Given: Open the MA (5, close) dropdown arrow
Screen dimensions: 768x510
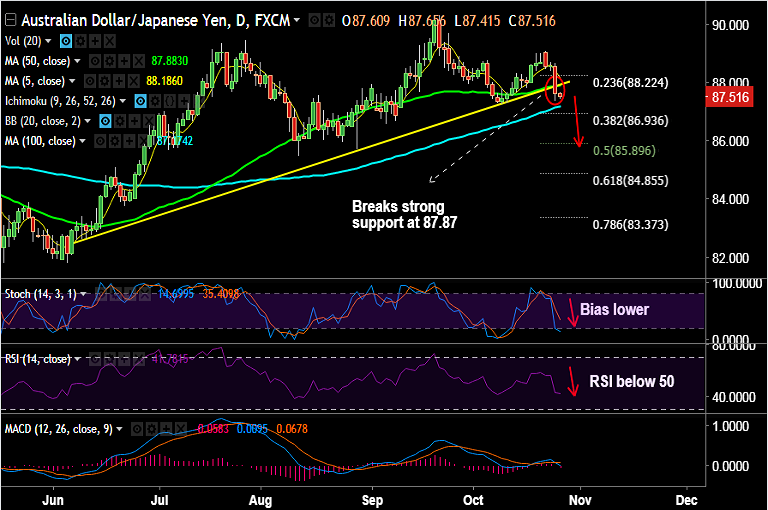Looking at the screenshot, I should [x=72, y=81].
